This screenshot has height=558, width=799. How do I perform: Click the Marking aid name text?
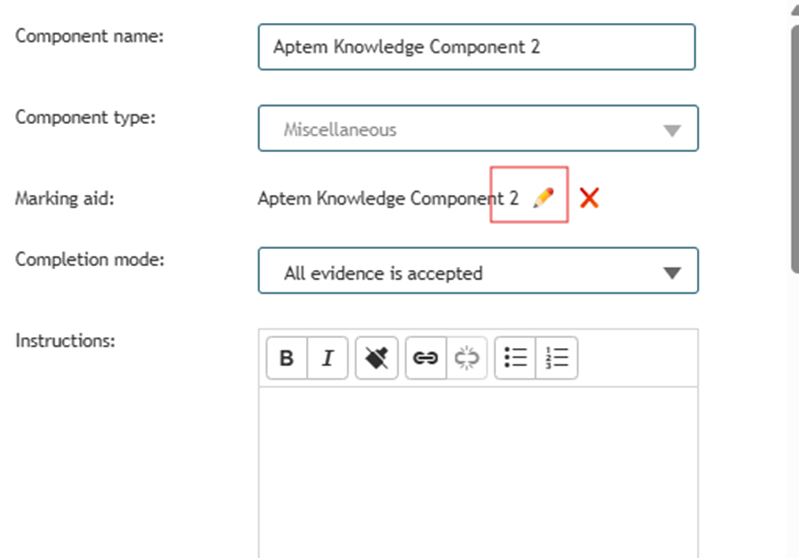point(388,198)
